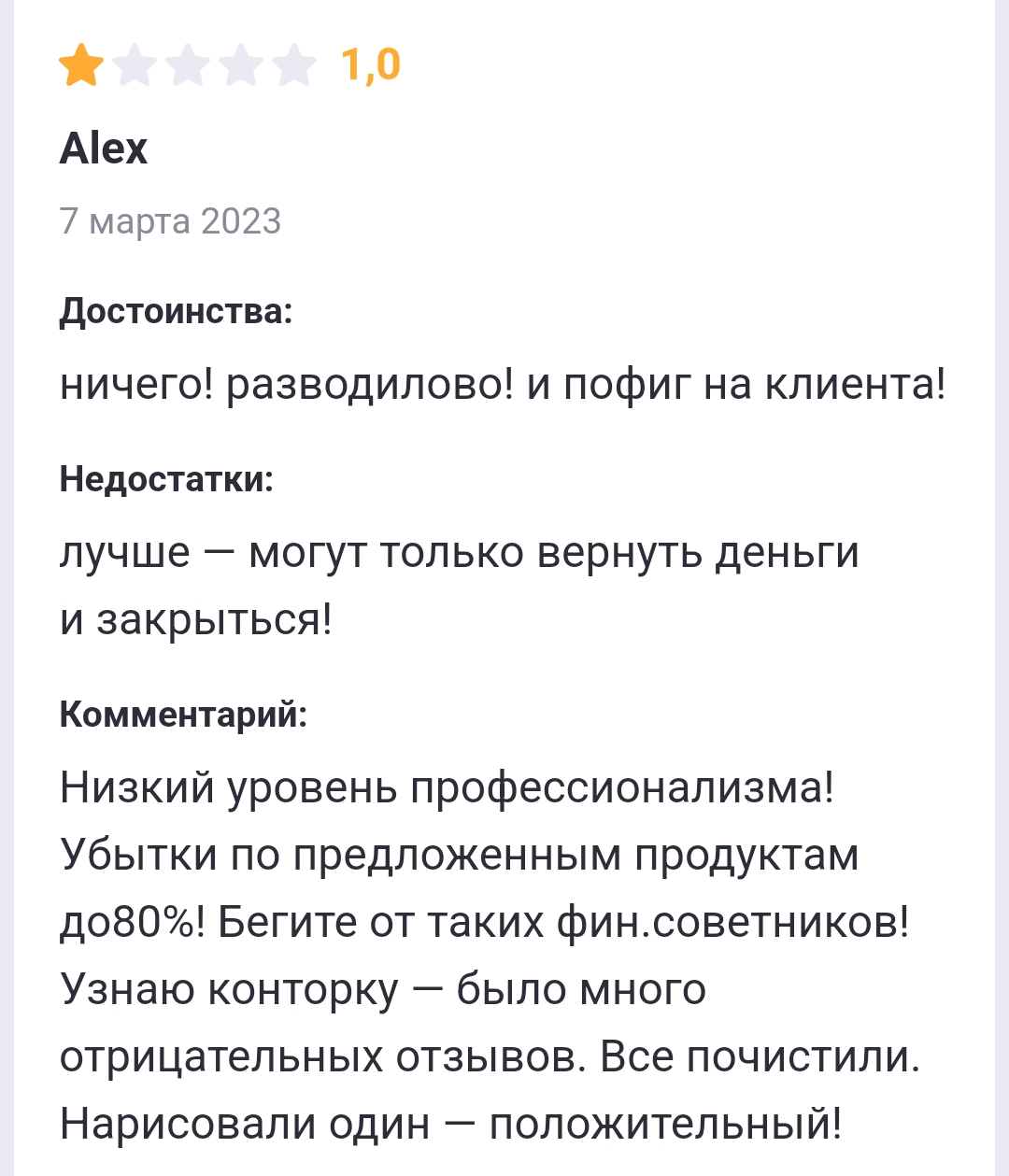This screenshot has width=1009, height=1176.
Task: Click the line Нарисовали один — положительный!
Action: pyautogui.click(x=451, y=1124)
